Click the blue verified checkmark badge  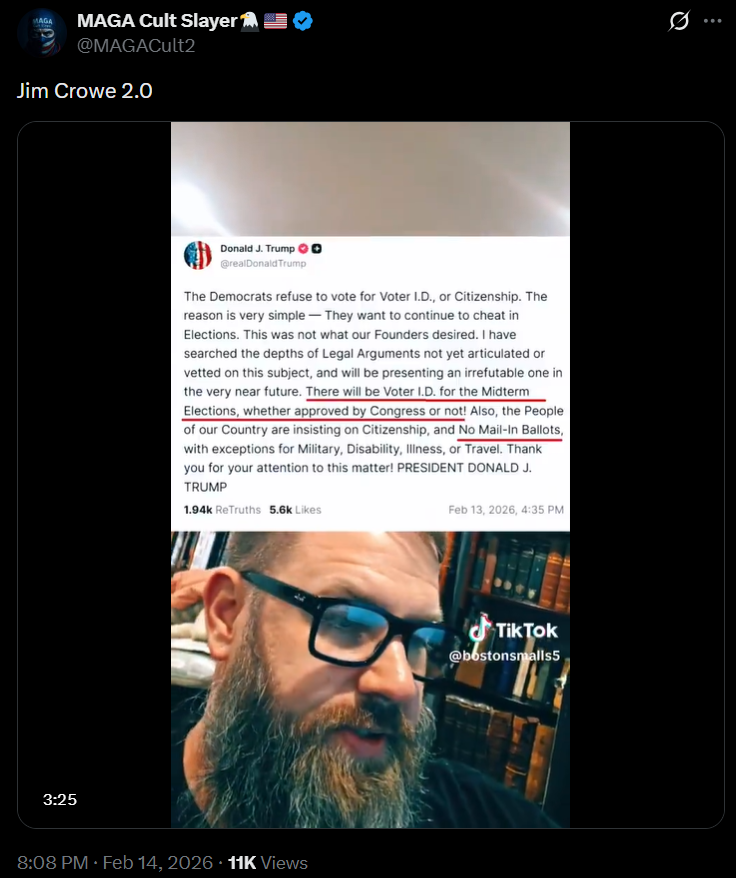303,21
